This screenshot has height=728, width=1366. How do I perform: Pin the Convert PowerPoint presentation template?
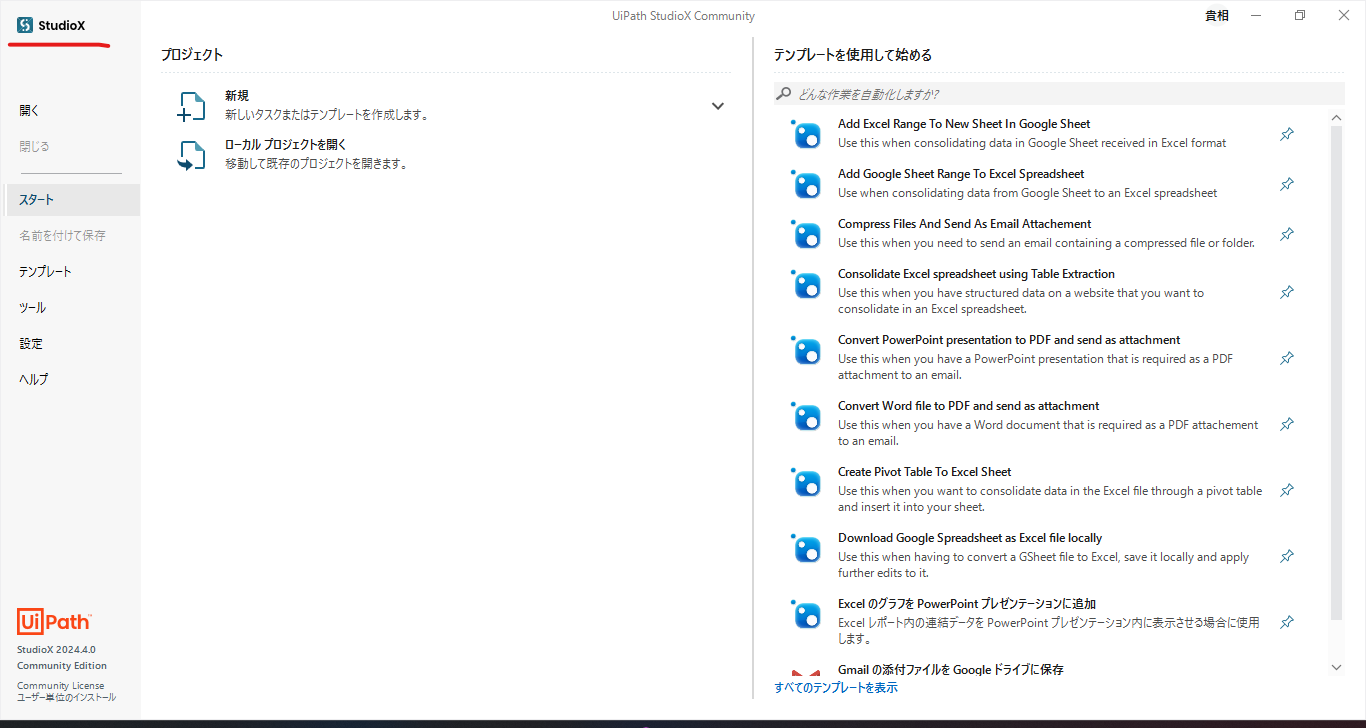tap(1287, 358)
